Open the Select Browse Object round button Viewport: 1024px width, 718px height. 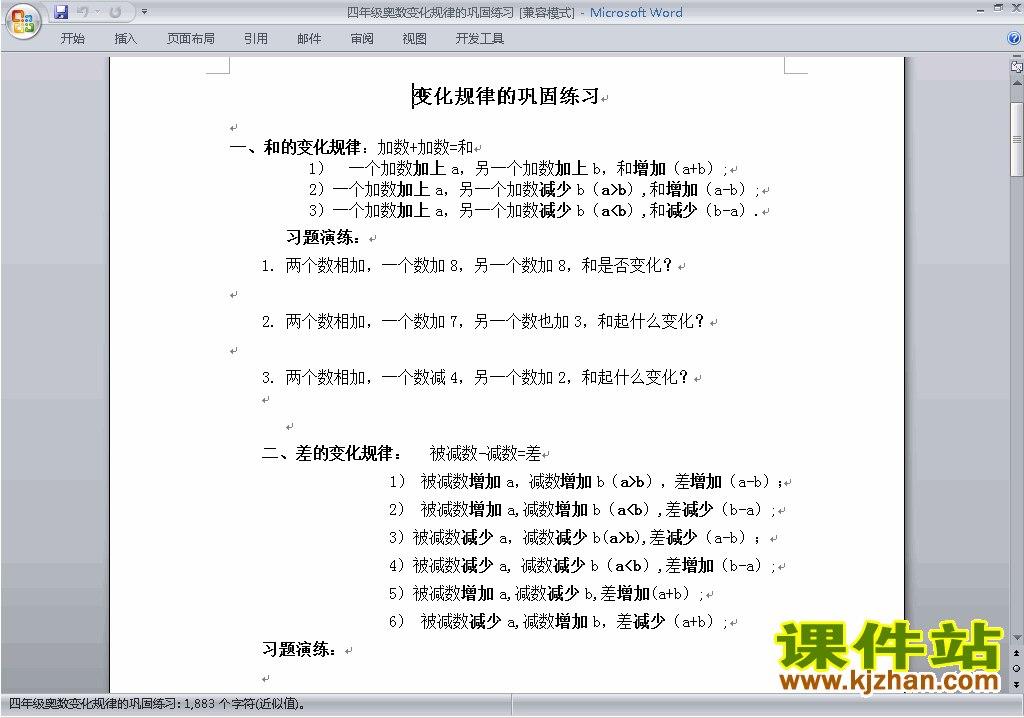tap(1016, 668)
